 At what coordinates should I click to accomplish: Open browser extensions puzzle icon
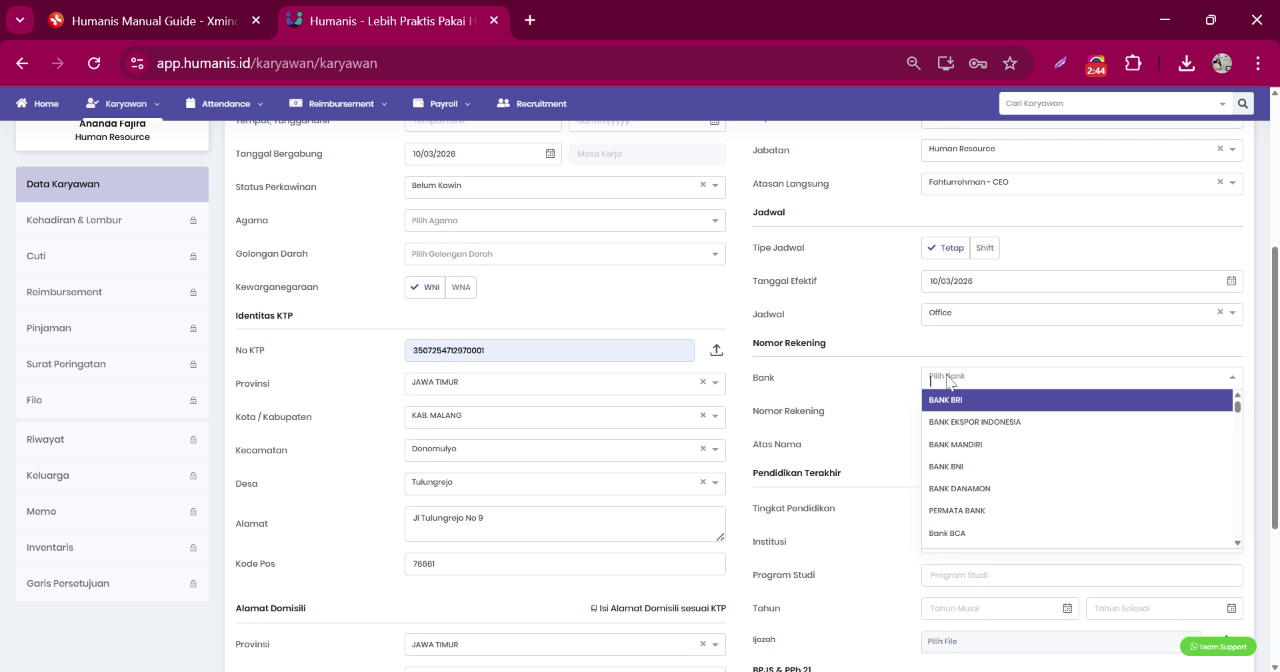(1133, 63)
